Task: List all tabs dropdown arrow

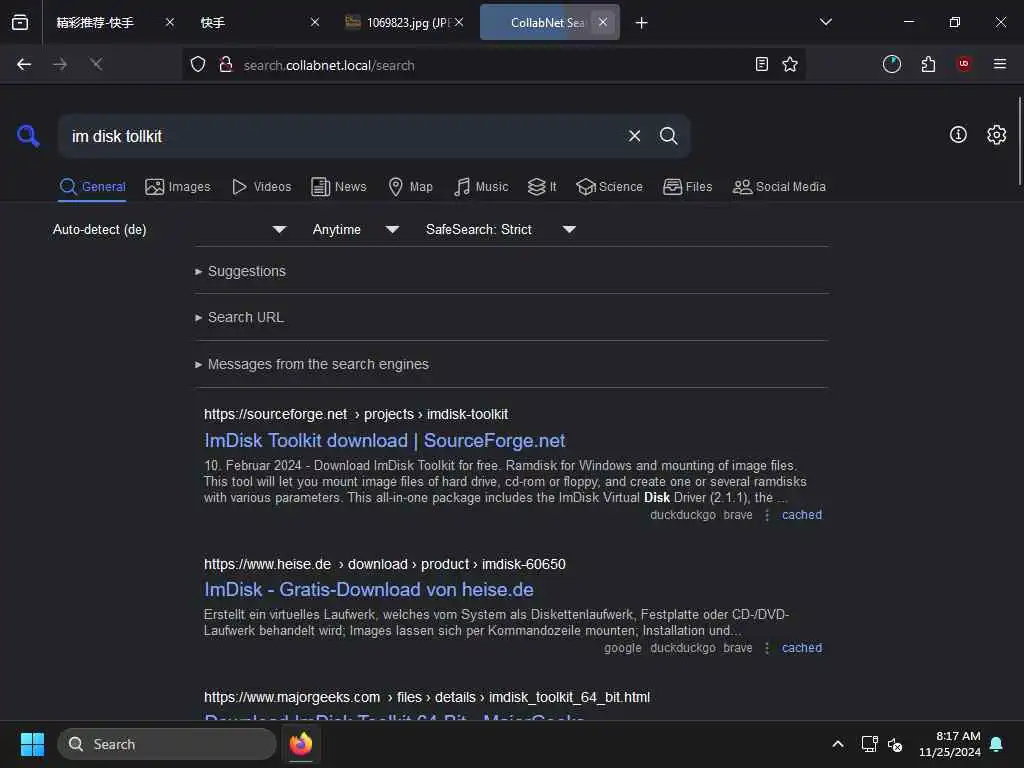Action: tap(825, 22)
